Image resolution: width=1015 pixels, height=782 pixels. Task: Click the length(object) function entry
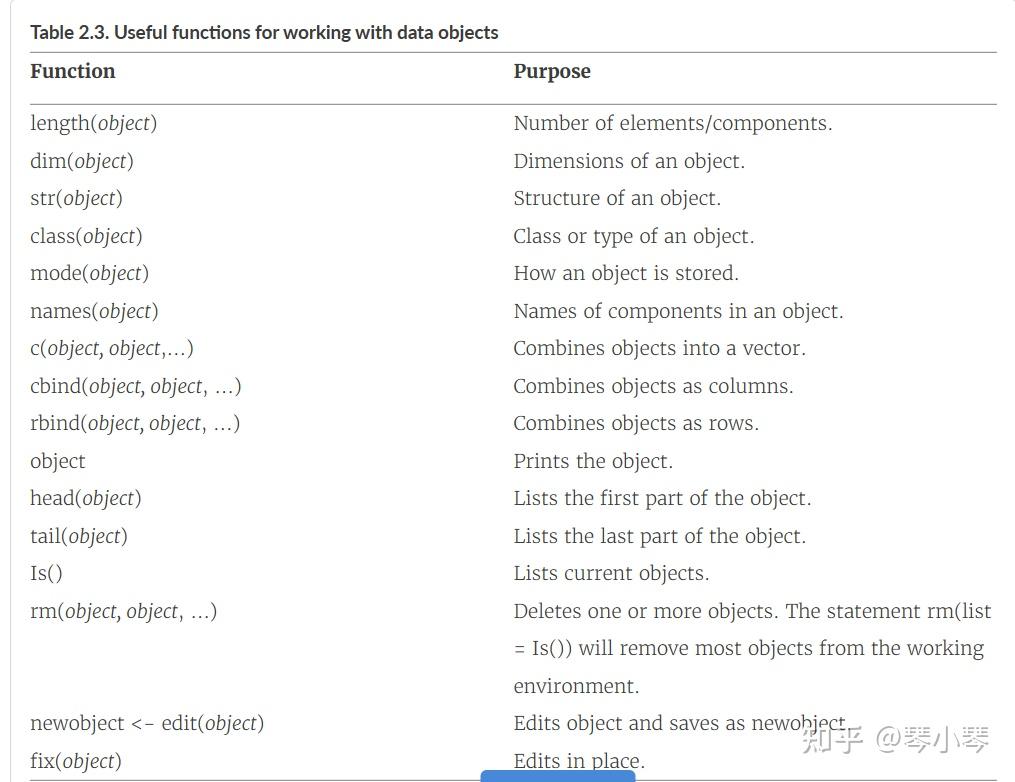click(94, 123)
